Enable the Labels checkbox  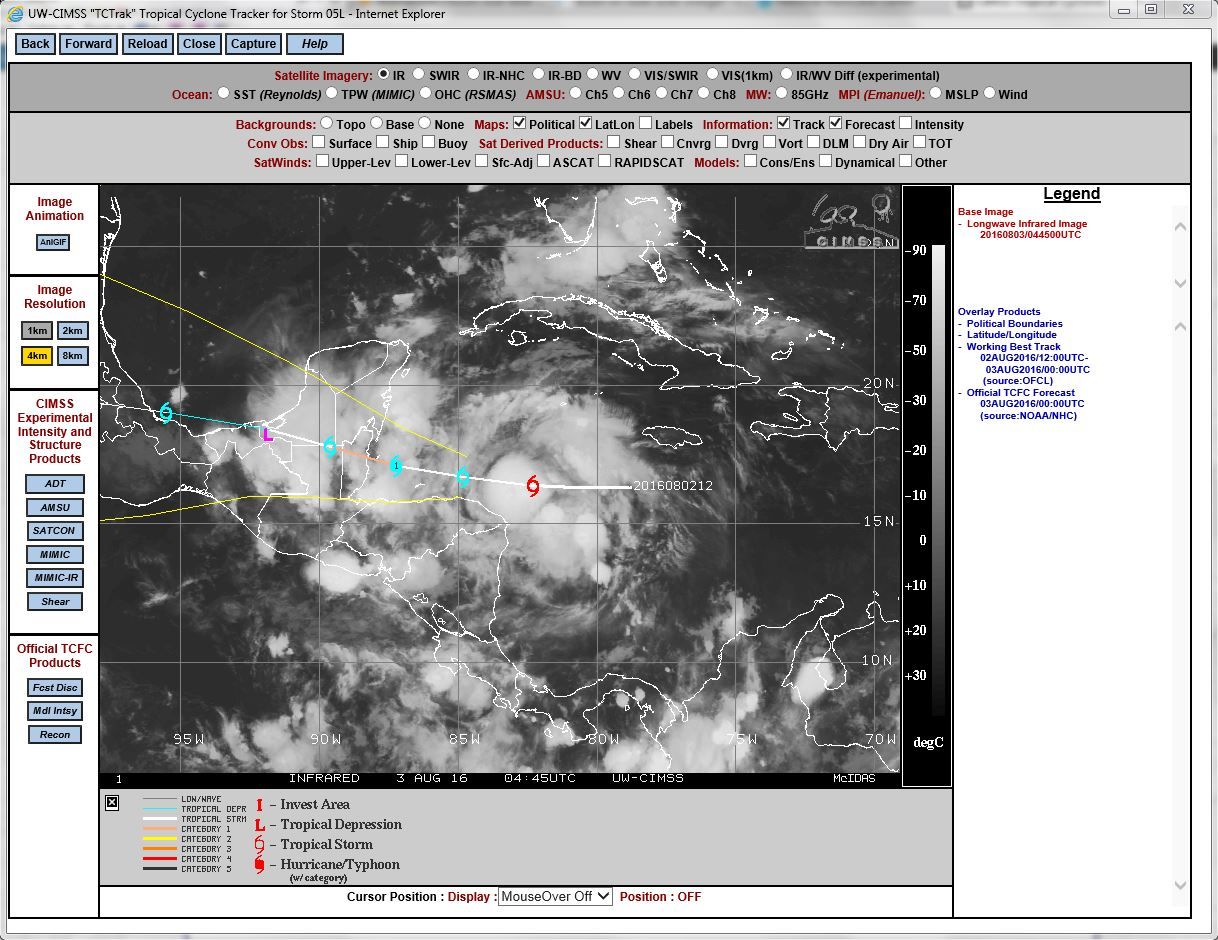645,123
